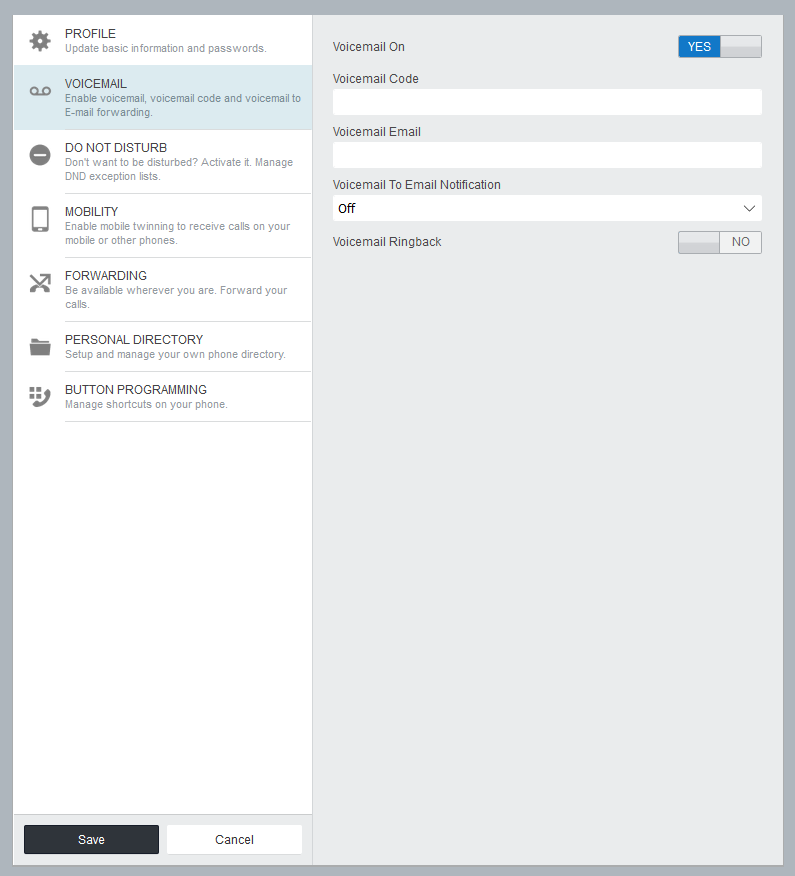Click the Button Programming keypad icon
Screen dimensions: 795x876
(x=40, y=397)
